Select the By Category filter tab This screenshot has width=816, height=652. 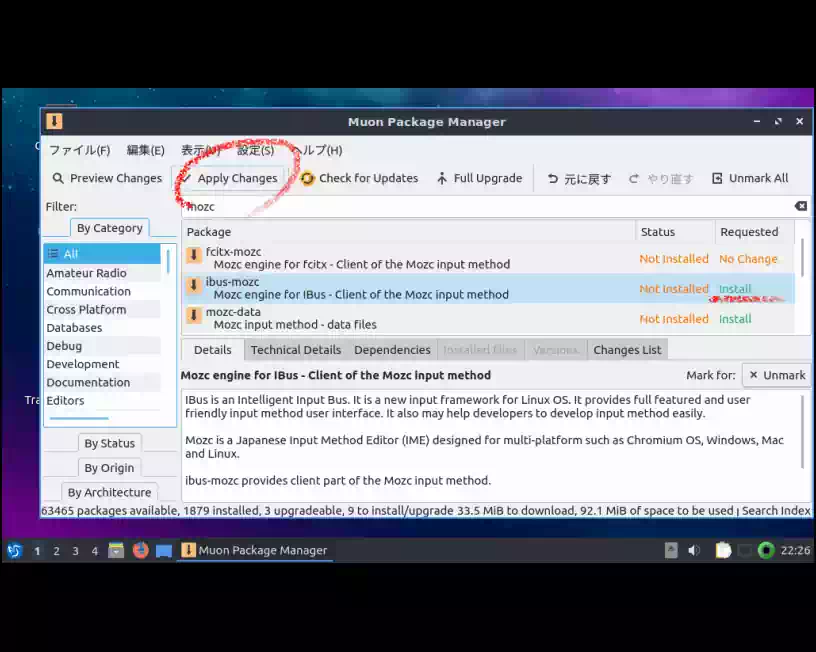point(110,228)
